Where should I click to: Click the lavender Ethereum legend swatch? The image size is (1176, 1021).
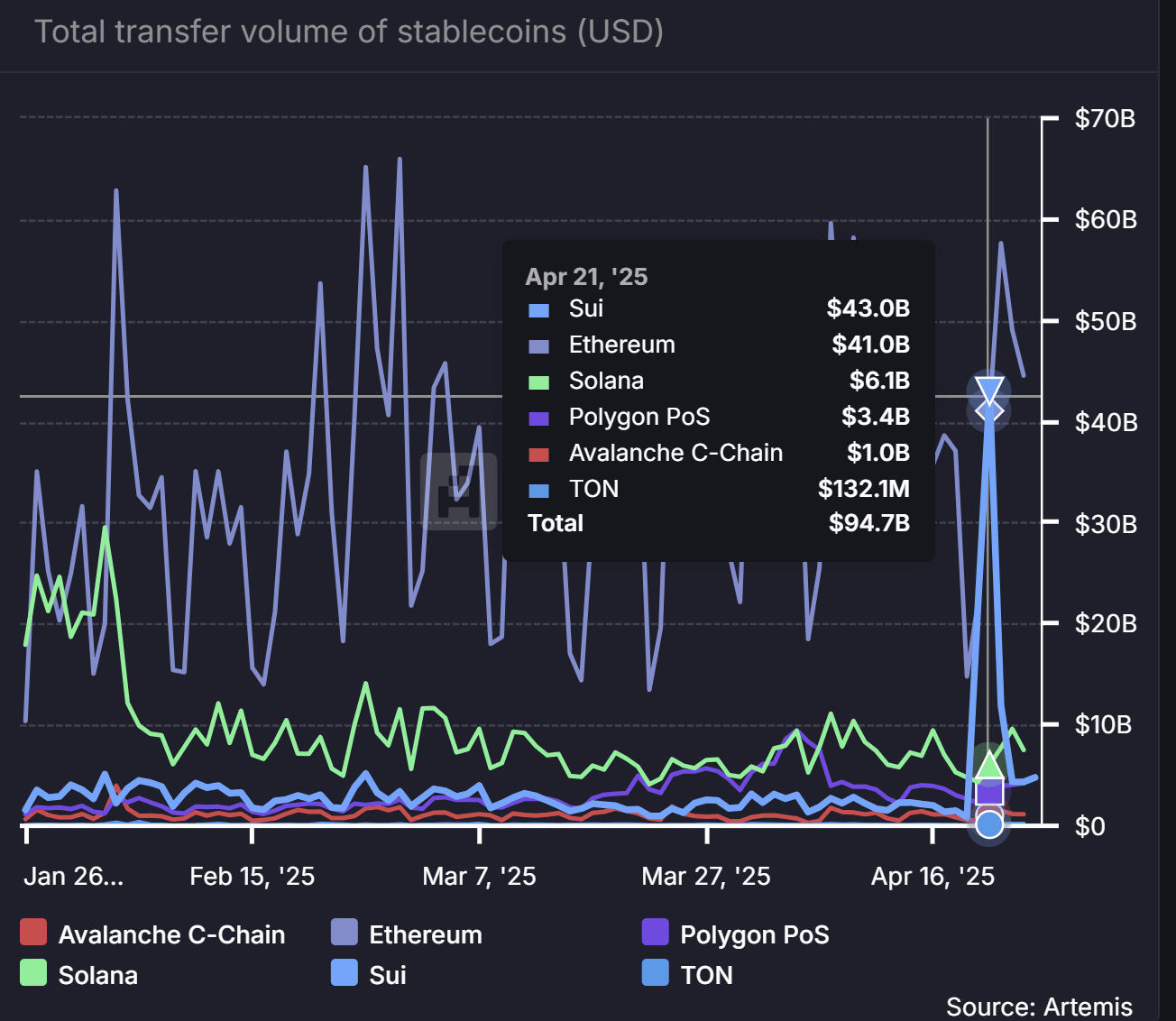345,933
